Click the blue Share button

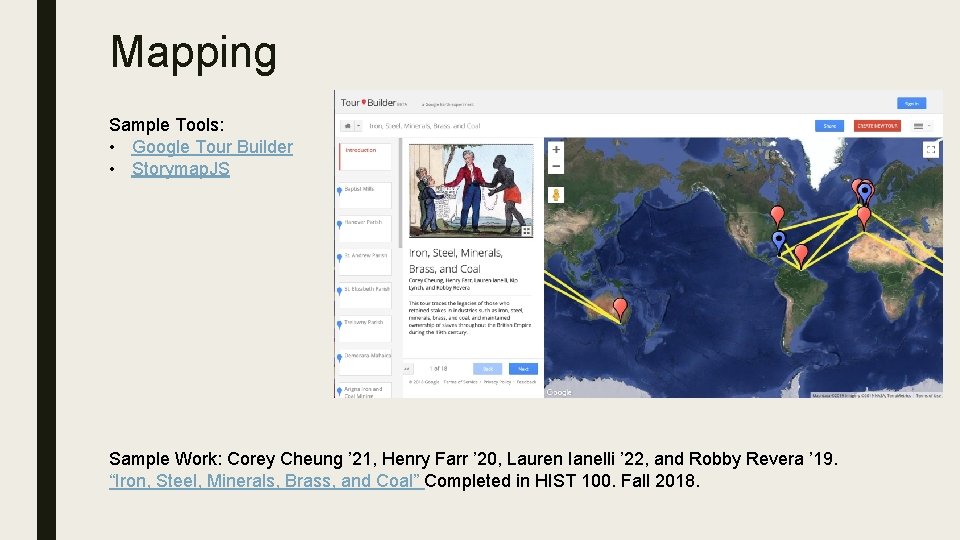point(830,126)
